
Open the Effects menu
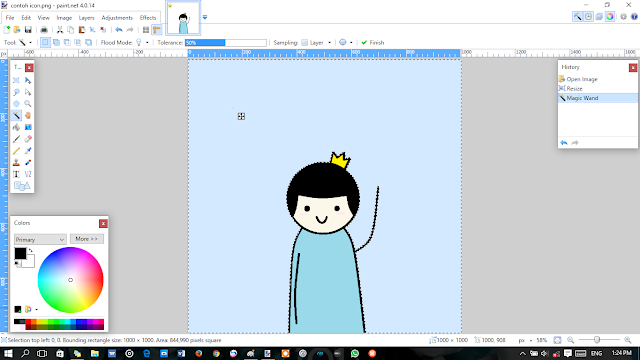click(x=148, y=18)
